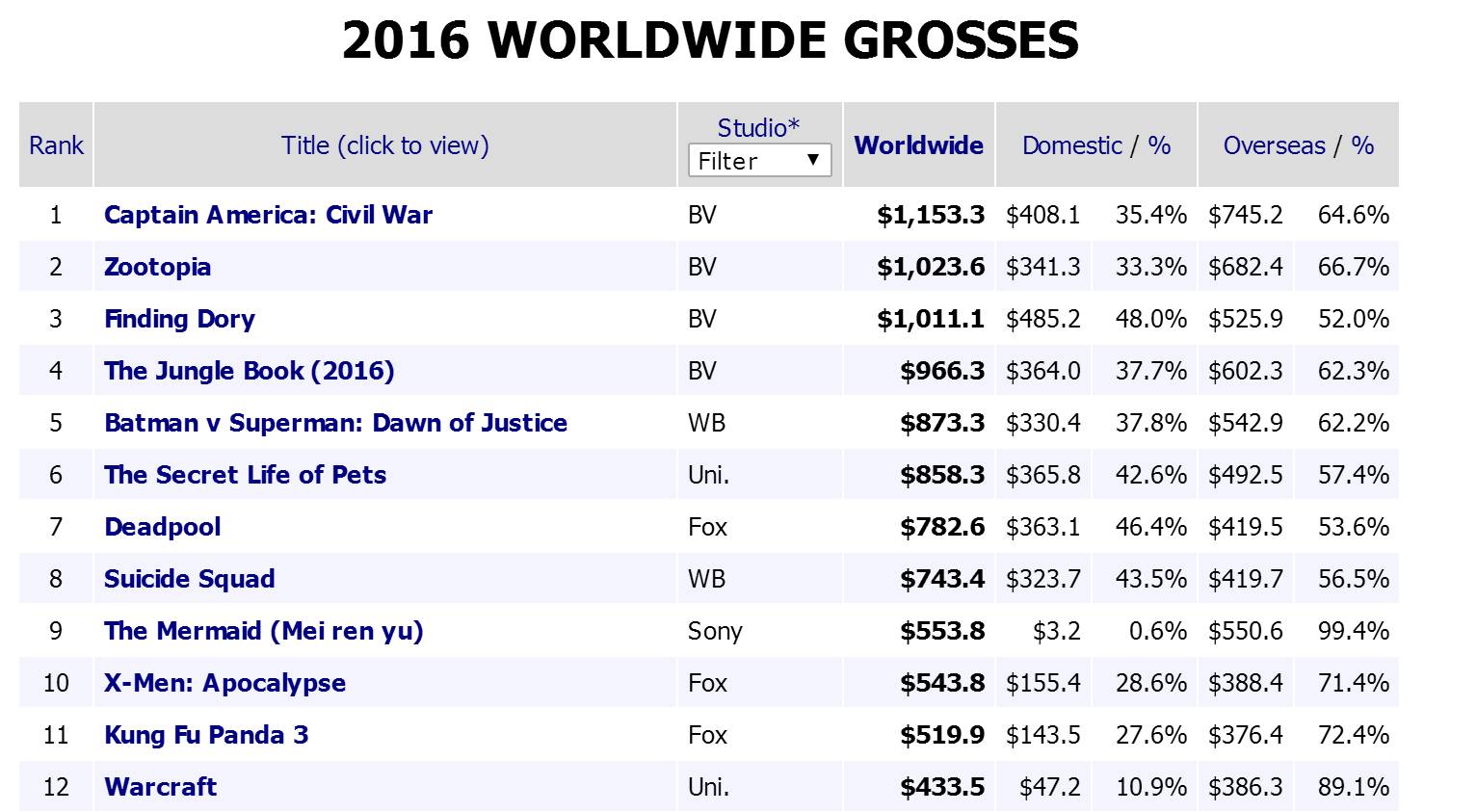The image size is (1477, 812).
Task: Sort by Worldwide gross header
Action: coord(918,145)
